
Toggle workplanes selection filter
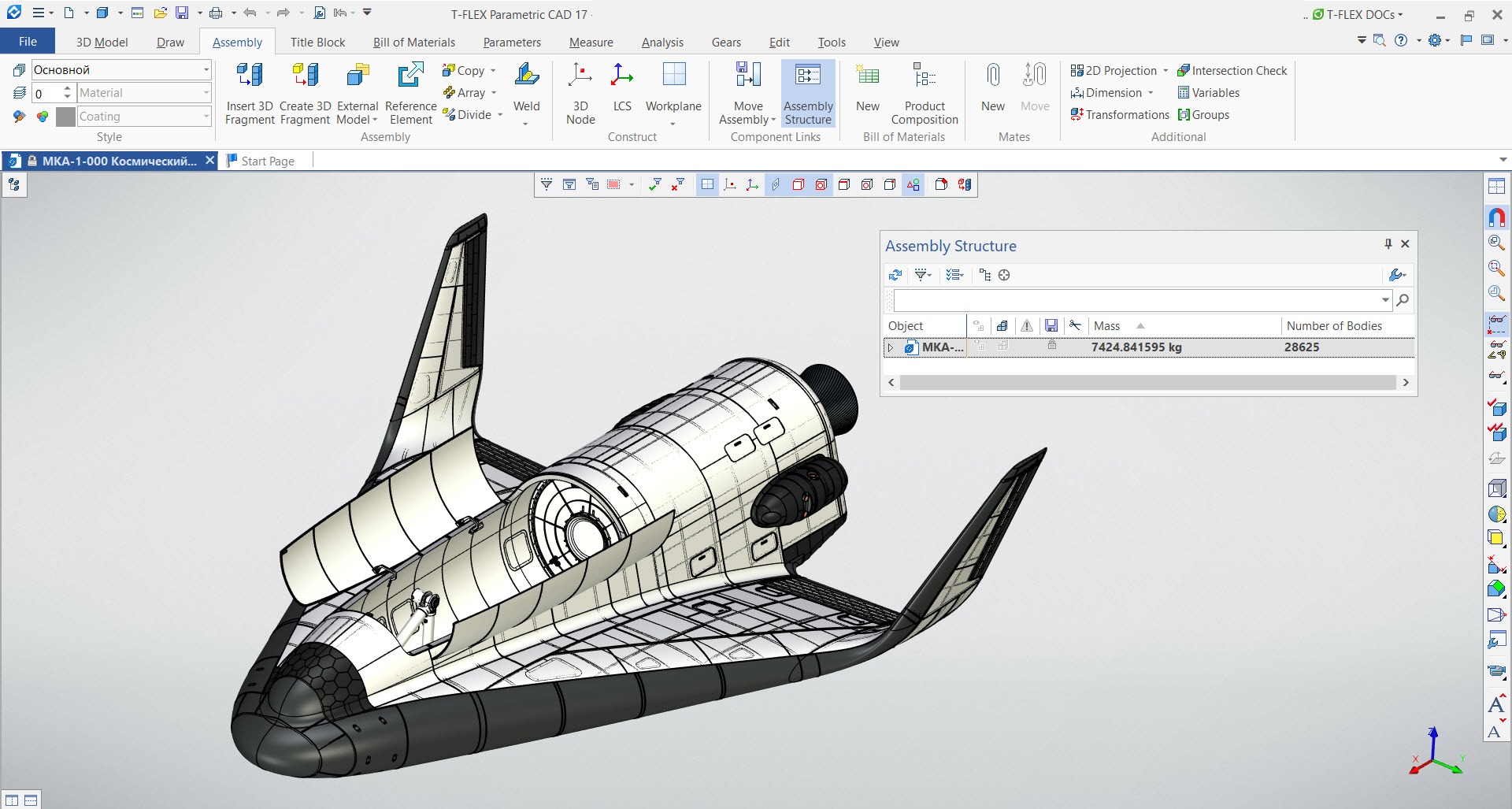pyautogui.click(x=707, y=185)
